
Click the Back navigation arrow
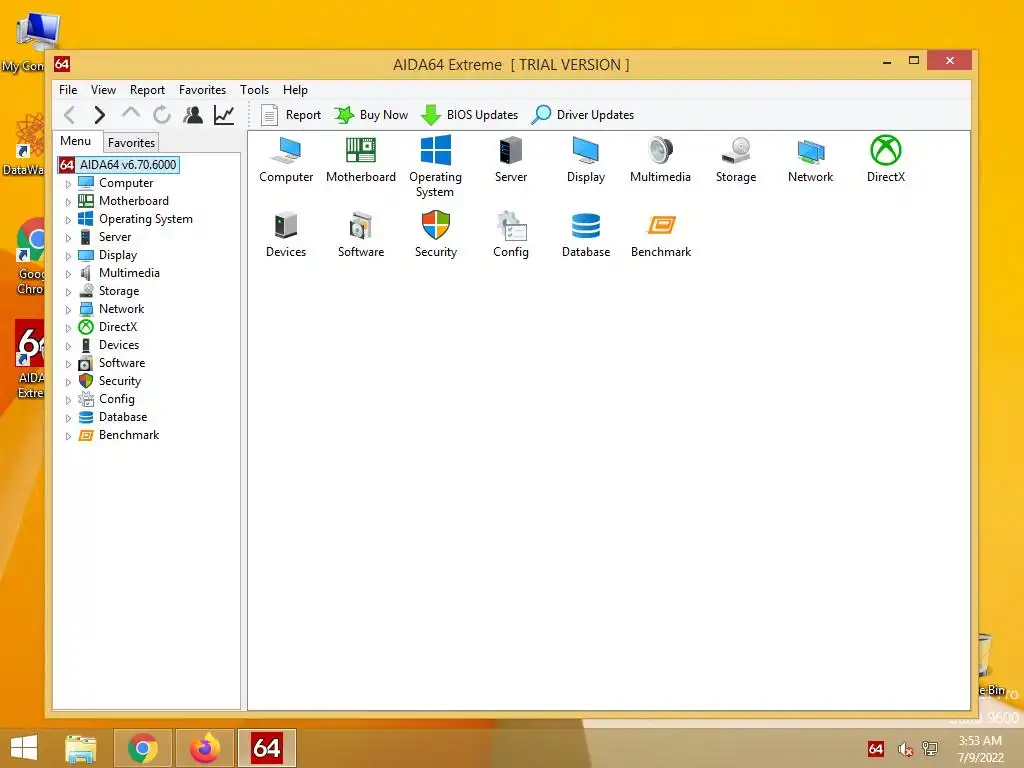(69, 115)
